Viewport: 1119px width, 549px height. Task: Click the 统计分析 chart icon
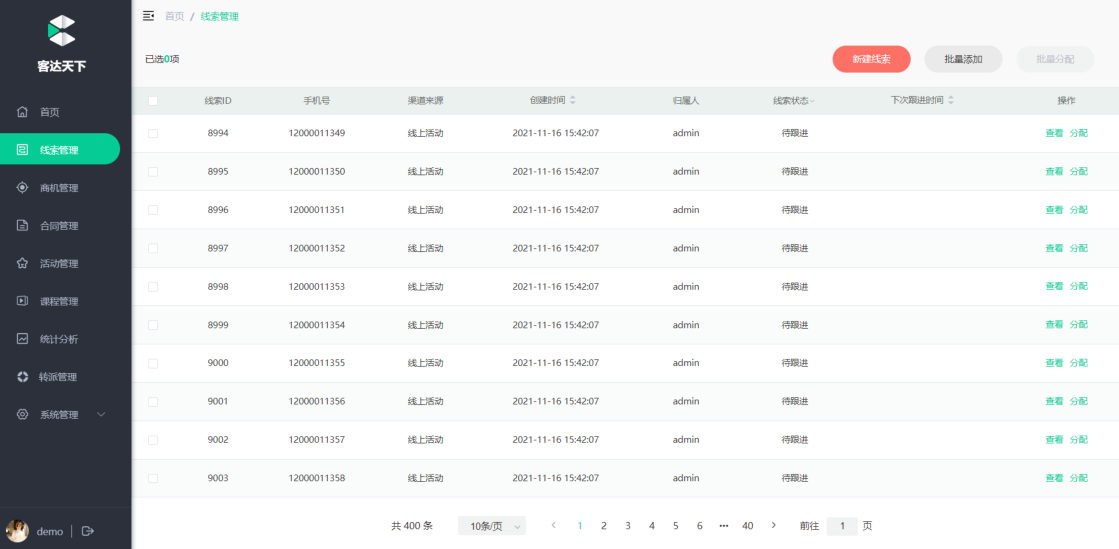tap(22, 339)
